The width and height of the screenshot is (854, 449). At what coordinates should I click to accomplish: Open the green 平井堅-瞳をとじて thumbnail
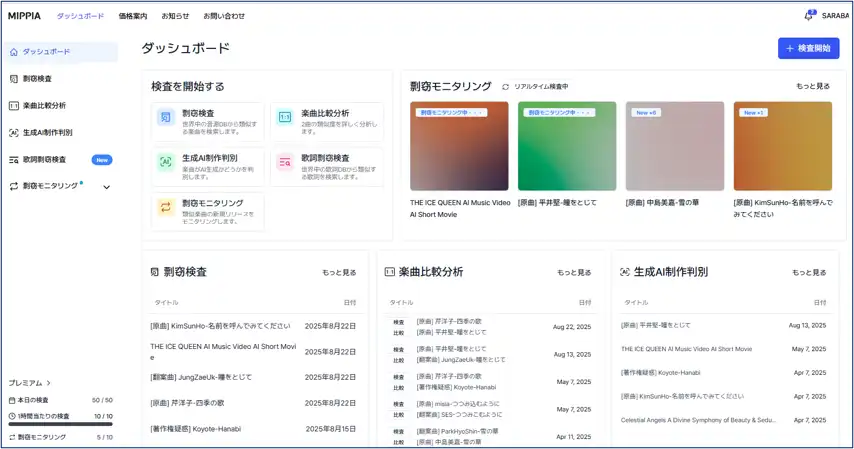(x=567, y=146)
